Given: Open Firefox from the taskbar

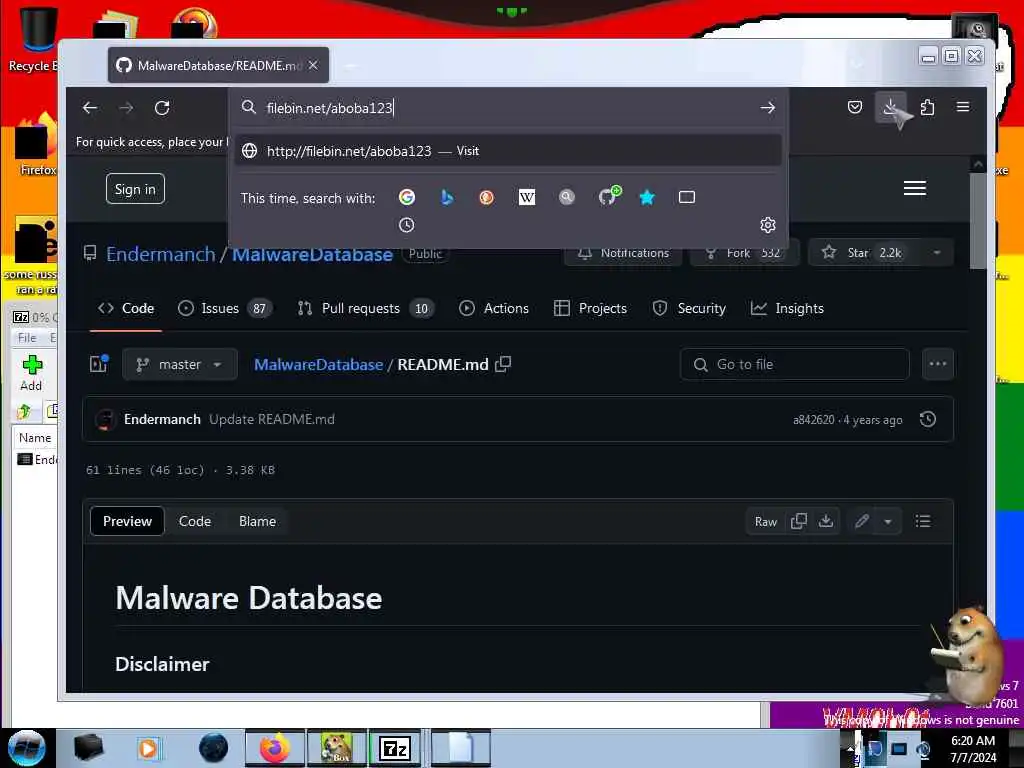Looking at the screenshot, I should click(274, 748).
